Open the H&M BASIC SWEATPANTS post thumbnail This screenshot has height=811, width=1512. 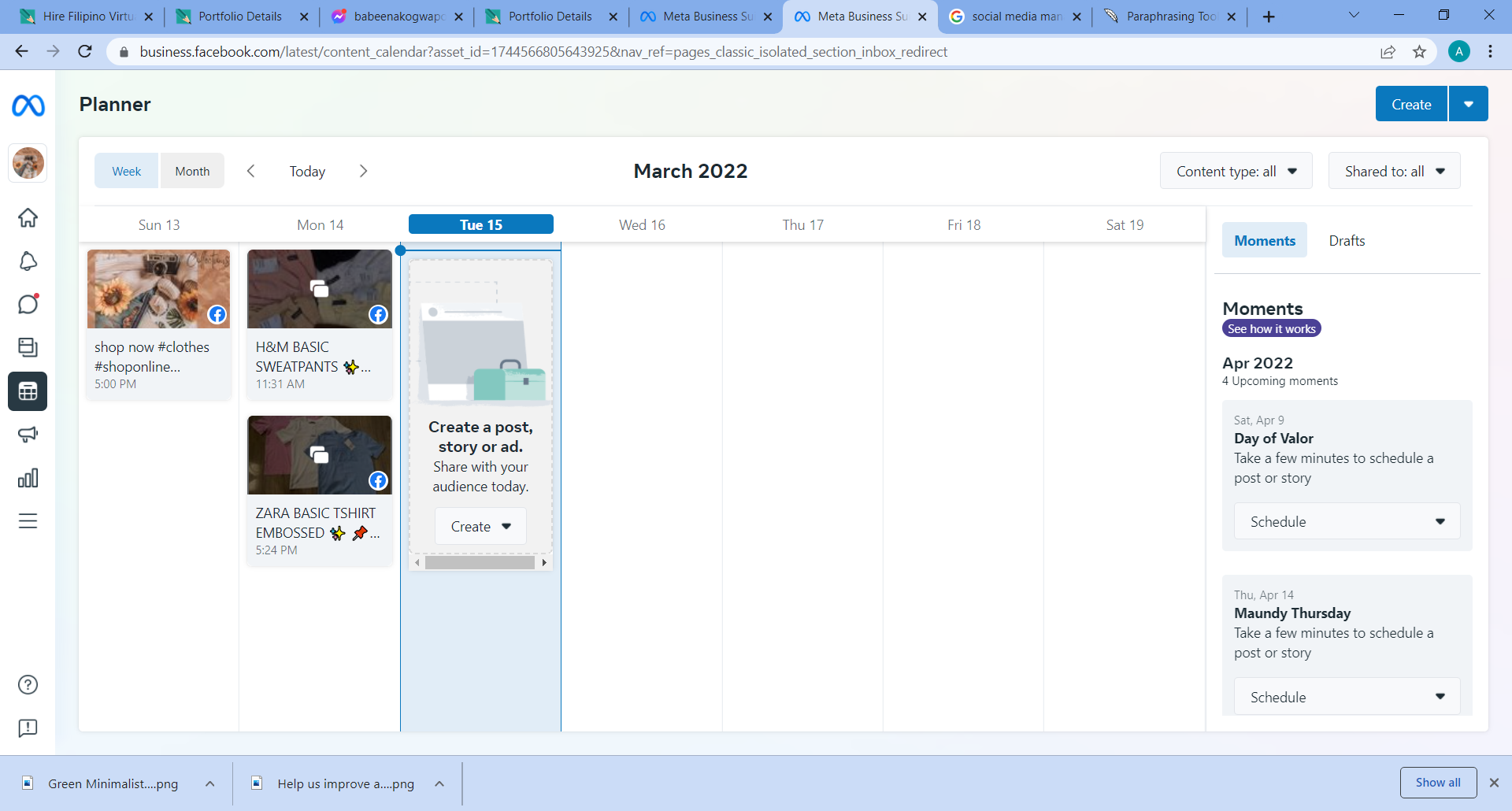319,289
